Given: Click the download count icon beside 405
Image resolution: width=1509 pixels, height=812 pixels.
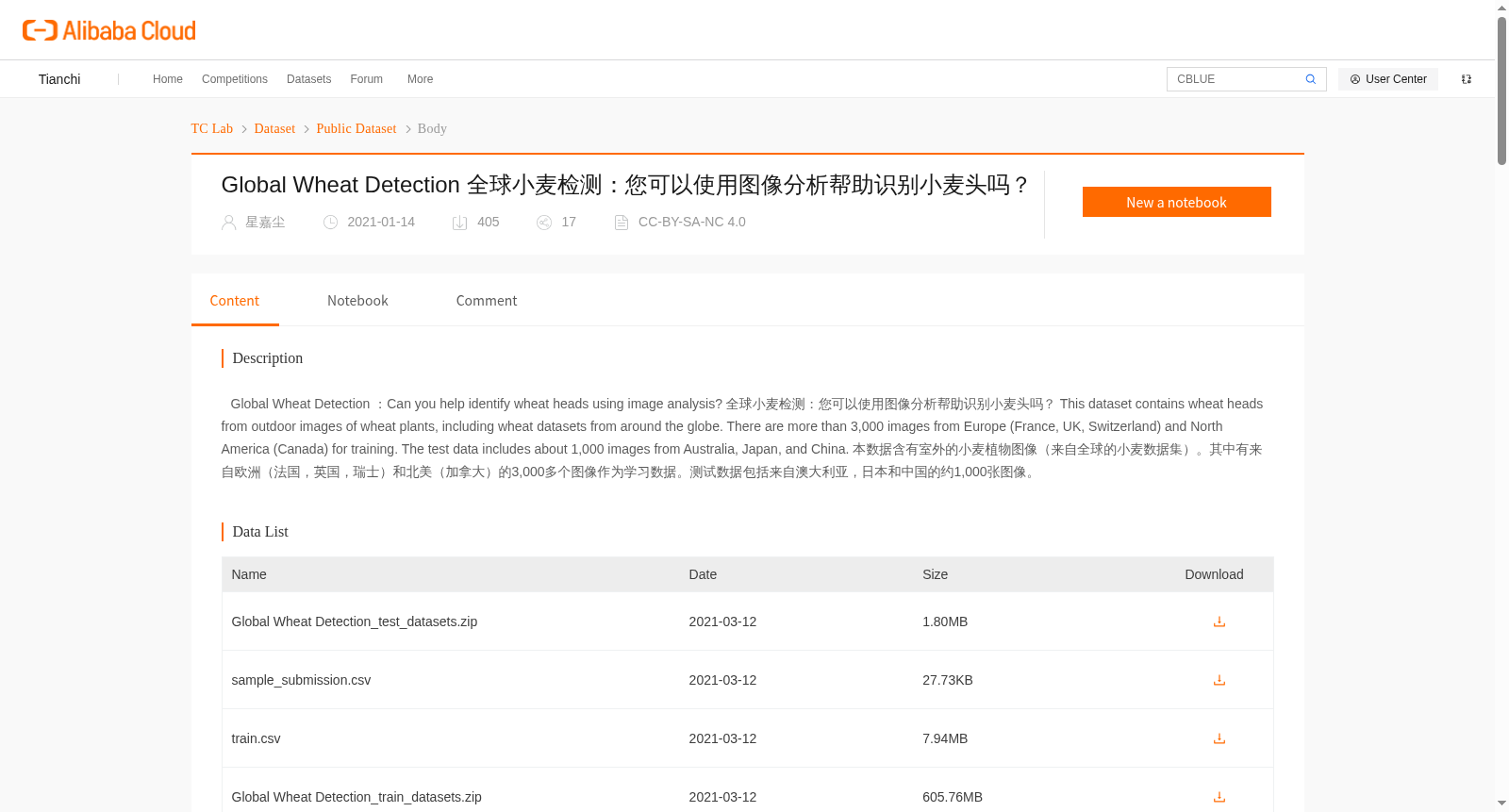Looking at the screenshot, I should click(x=459, y=223).
